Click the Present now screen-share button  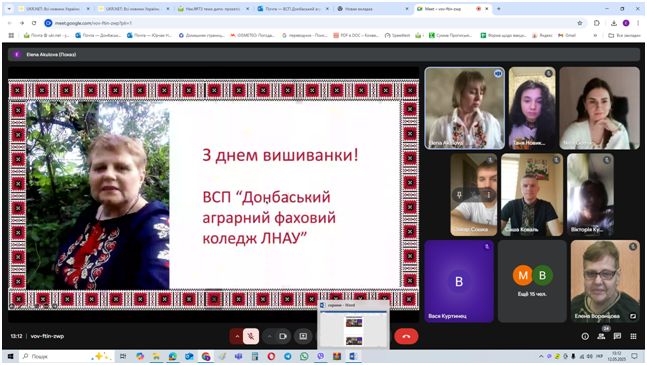click(303, 336)
